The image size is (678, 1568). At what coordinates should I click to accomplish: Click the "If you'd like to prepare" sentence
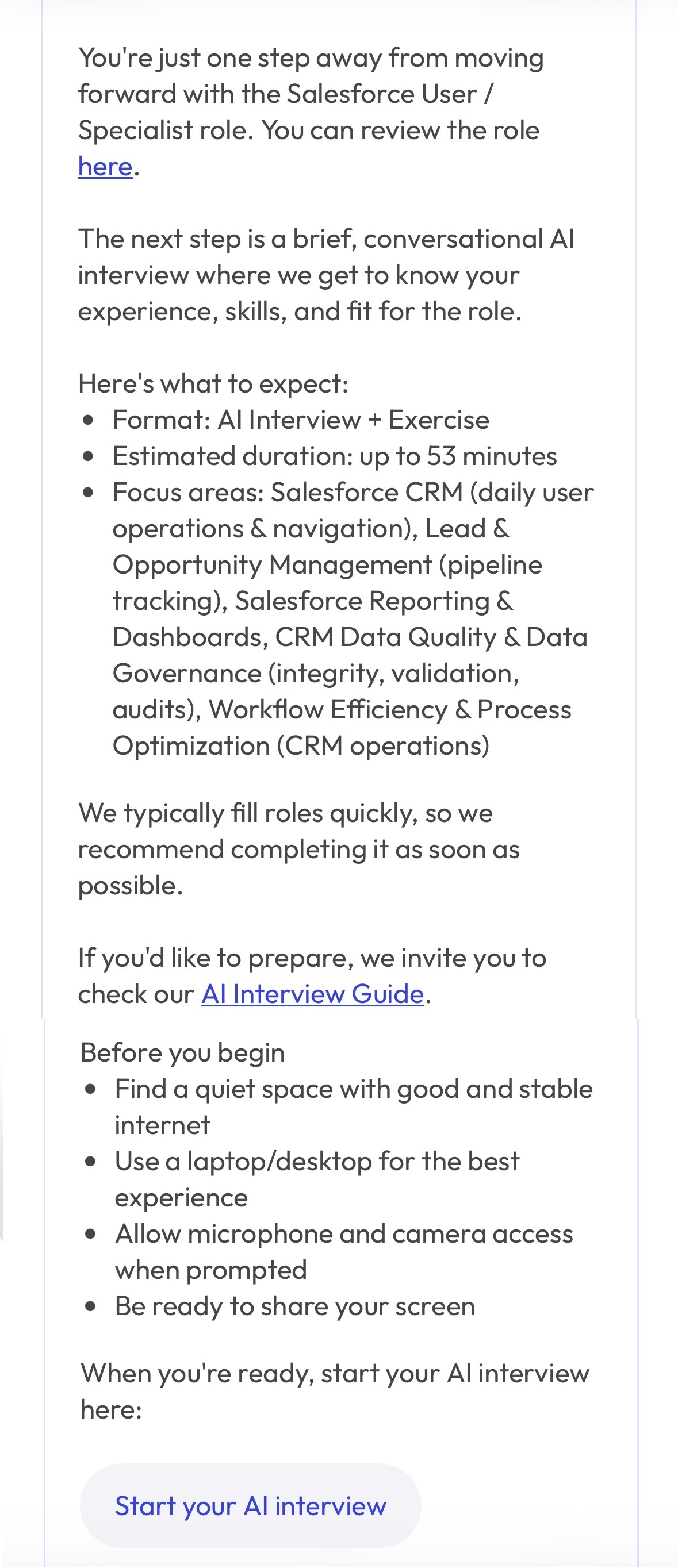[312, 976]
